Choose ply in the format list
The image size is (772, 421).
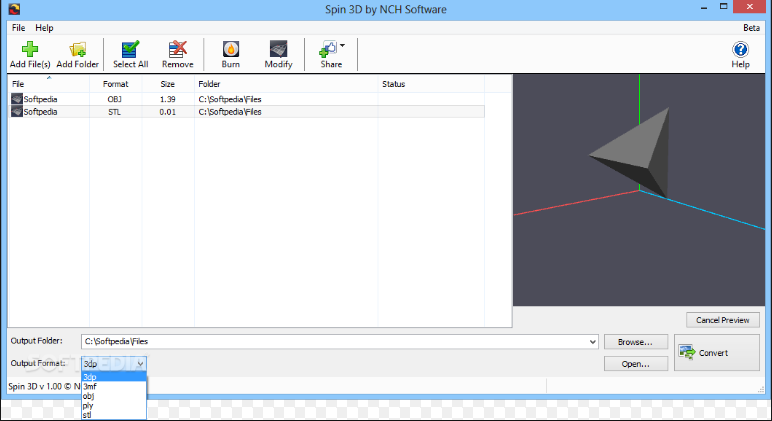114,406
